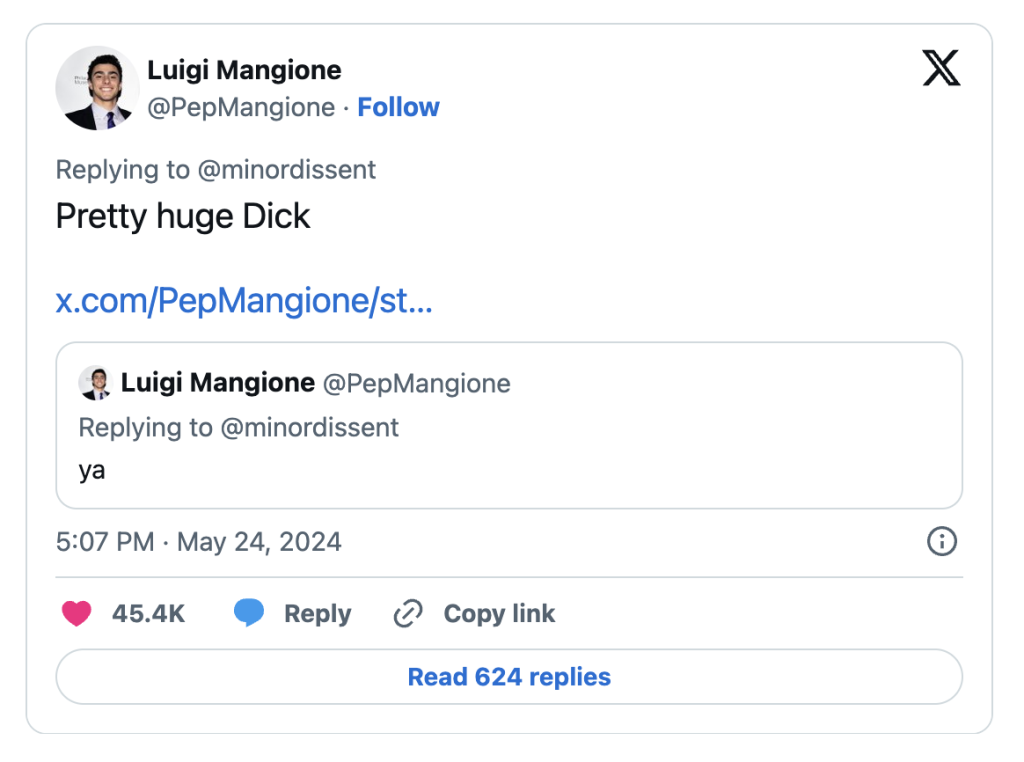This screenshot has width=1024, height=762.
Task: Click the Copy link text label
Action: coord(499,613)
